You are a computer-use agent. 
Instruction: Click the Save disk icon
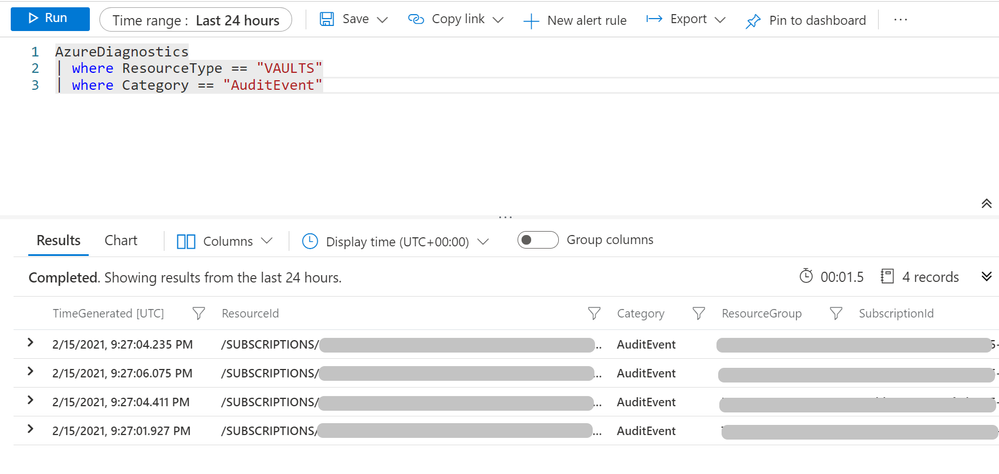327,20
